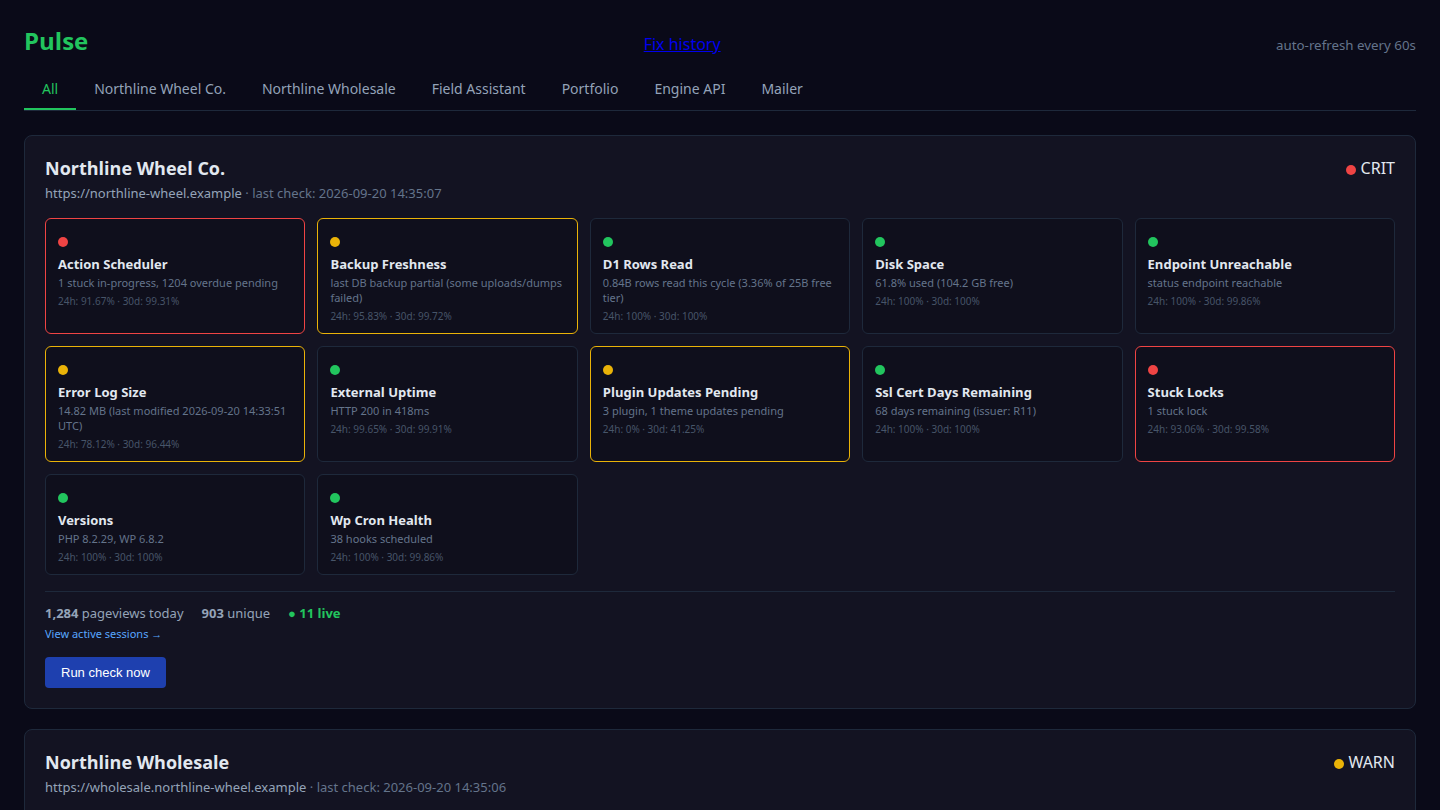1440x810 pixels.
Task: Click the yellow status dot on Backup Freshness card
Action: (x=335, y=242)
